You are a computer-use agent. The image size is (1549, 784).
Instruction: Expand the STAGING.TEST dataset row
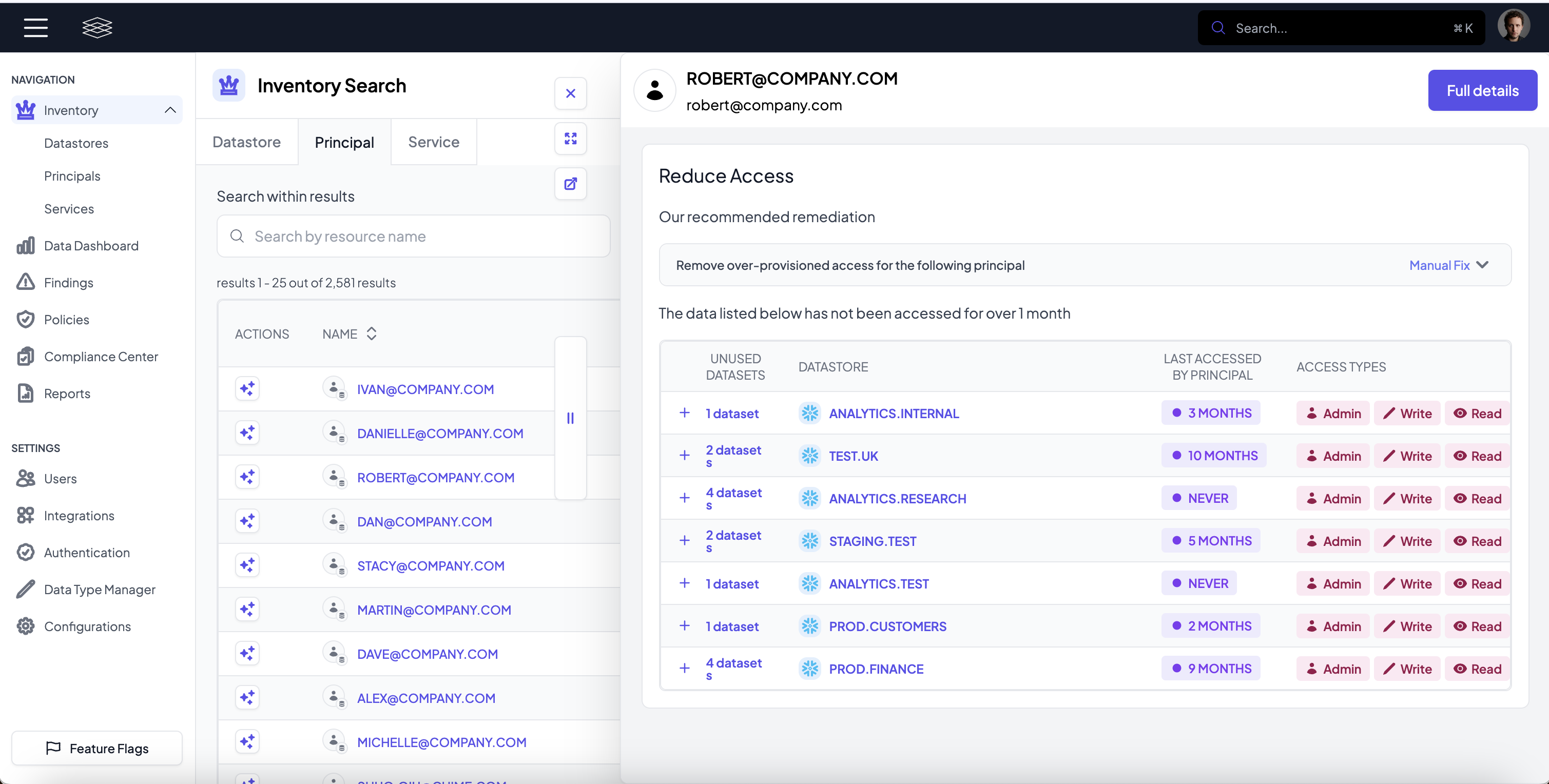[684, 541]
